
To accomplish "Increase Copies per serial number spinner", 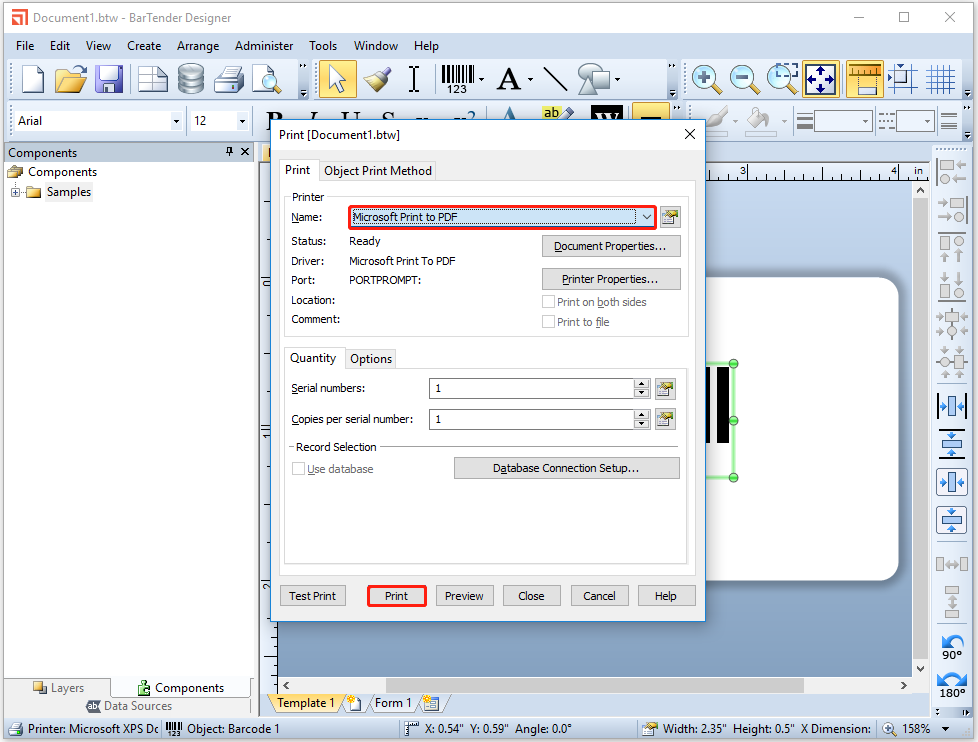I will [642, 414].
